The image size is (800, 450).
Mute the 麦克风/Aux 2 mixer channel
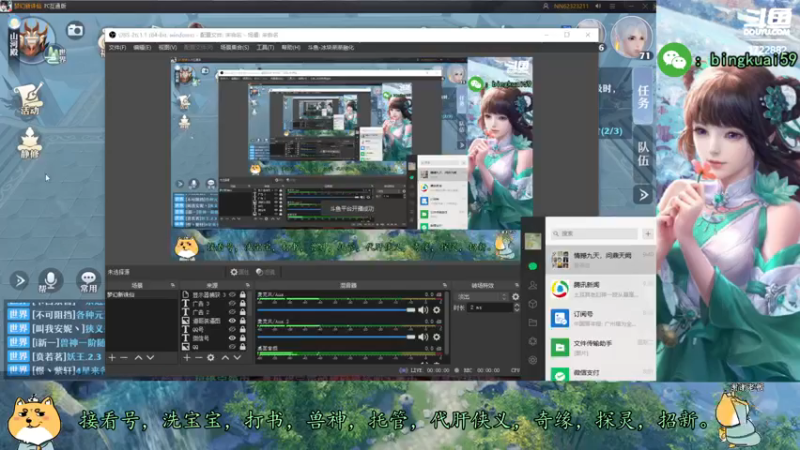click(423, 337)
